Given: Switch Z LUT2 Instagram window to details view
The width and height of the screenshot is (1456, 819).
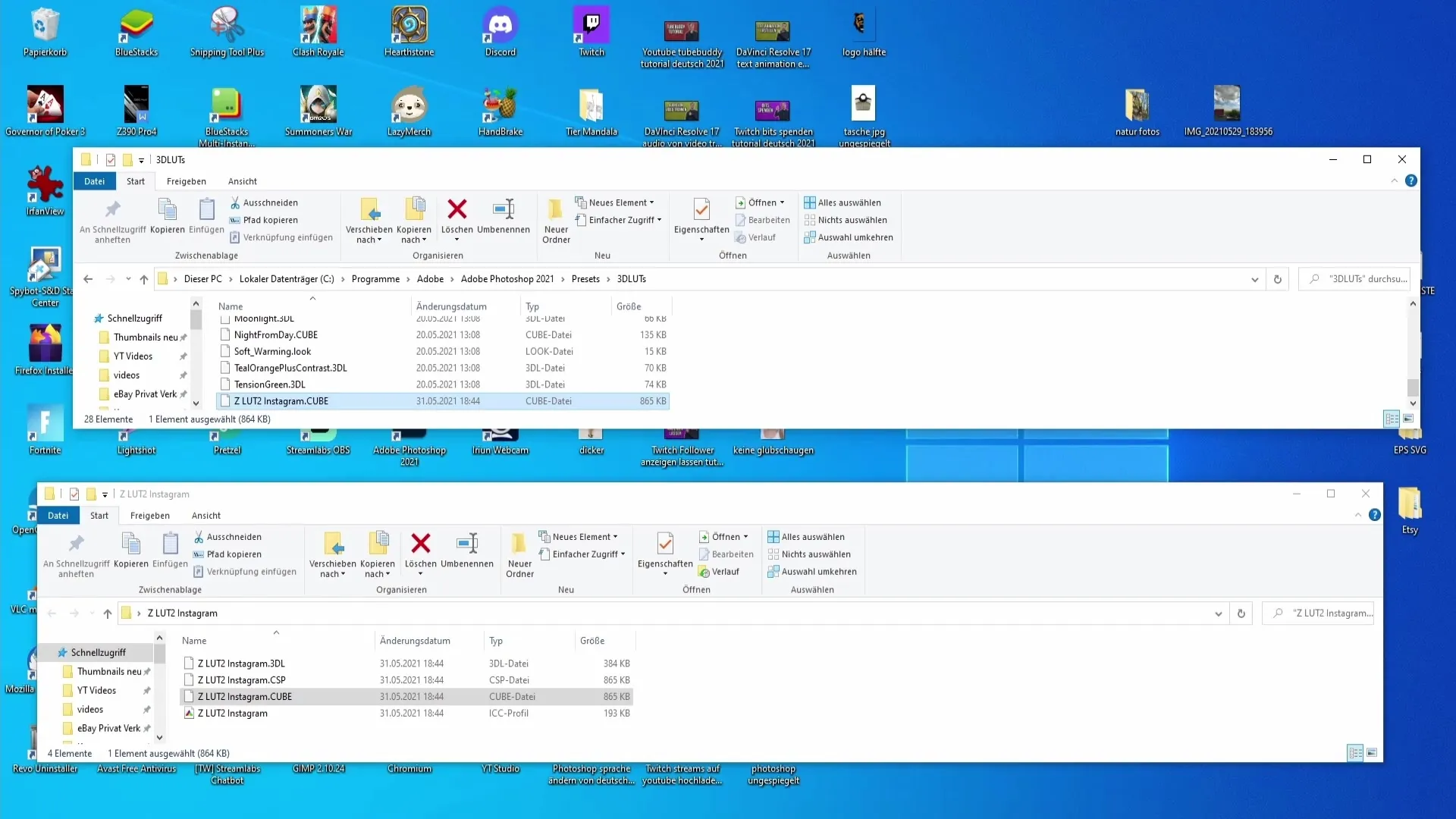Looking at the screenshot, I should (x=1355, y=753).
